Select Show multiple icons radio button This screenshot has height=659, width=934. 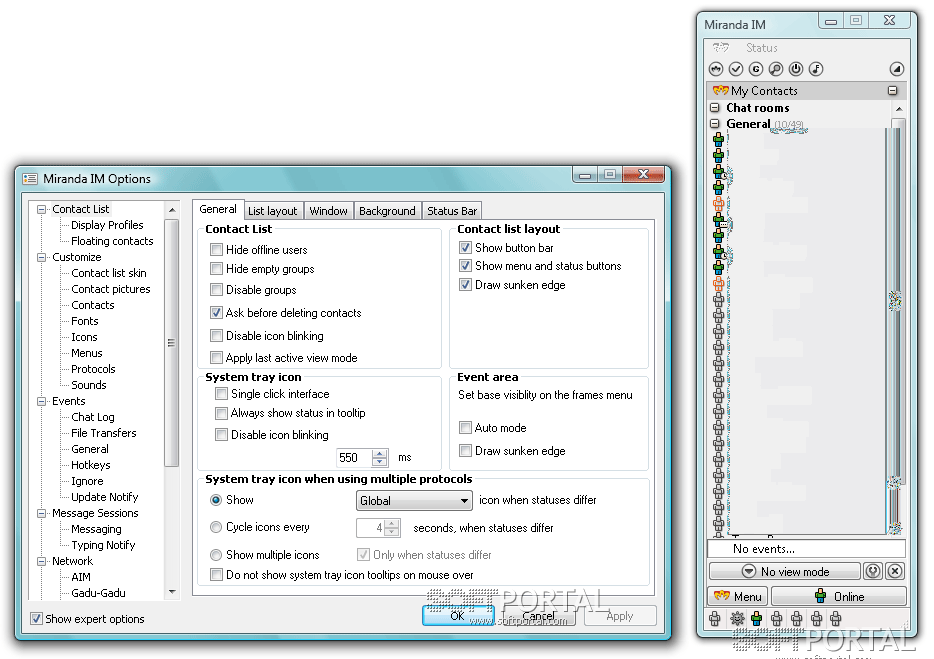click(x=216, y=555)
